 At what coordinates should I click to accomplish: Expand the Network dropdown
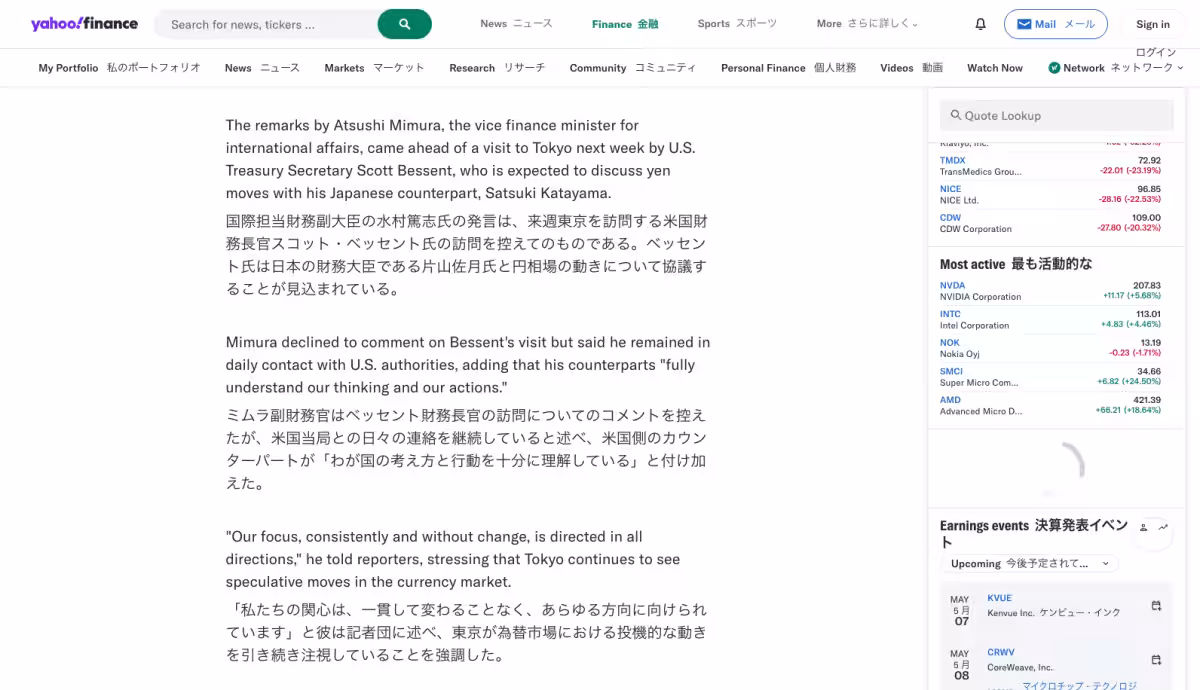(x=1180, y=68)
